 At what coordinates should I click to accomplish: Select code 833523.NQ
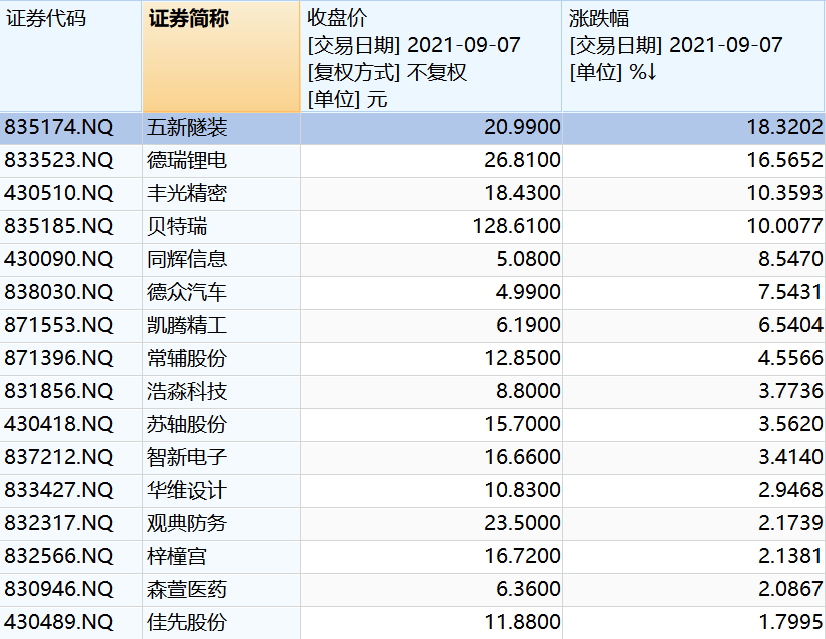tap(58, 160)
